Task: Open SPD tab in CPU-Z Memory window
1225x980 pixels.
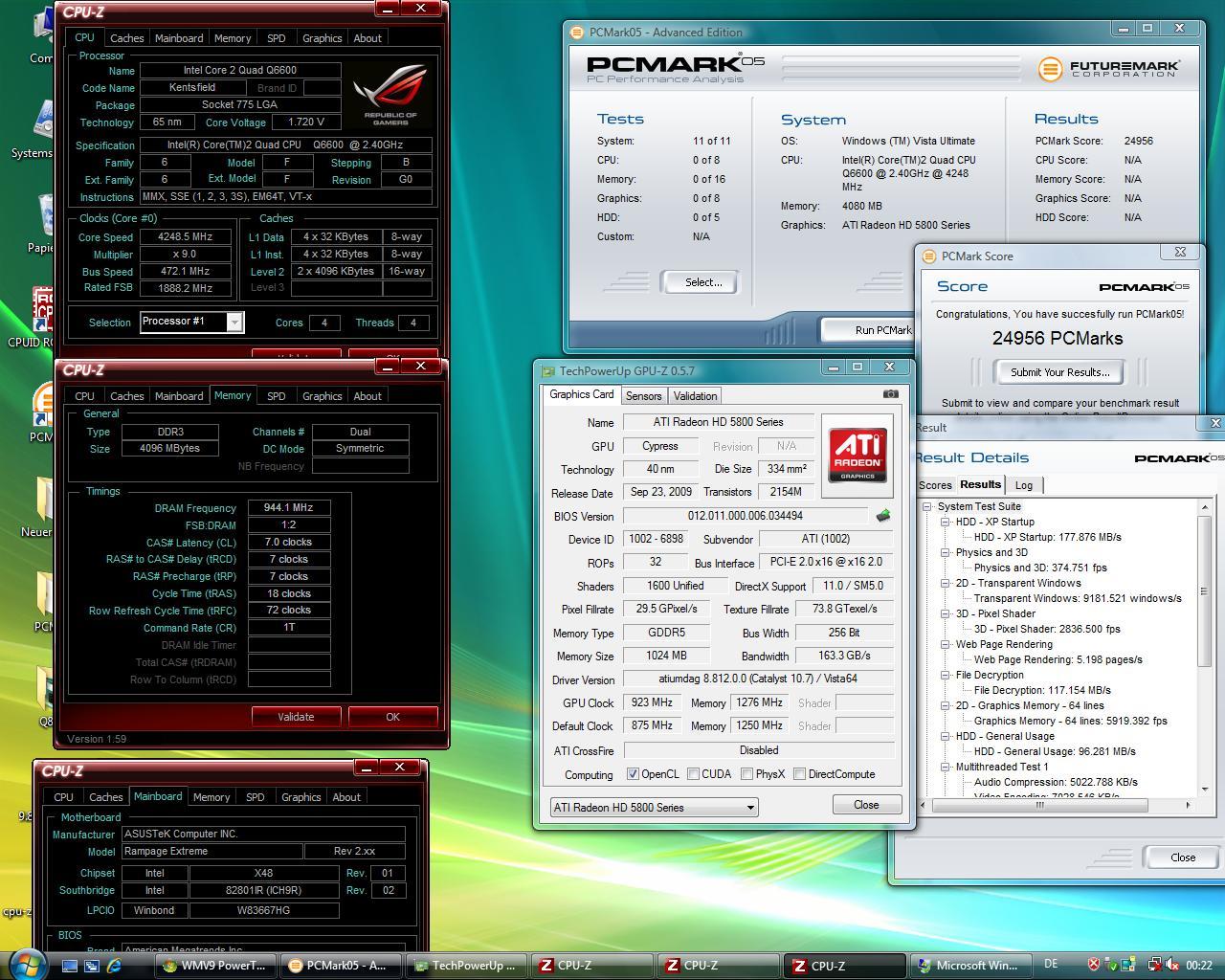Action: tap(276, 396)
